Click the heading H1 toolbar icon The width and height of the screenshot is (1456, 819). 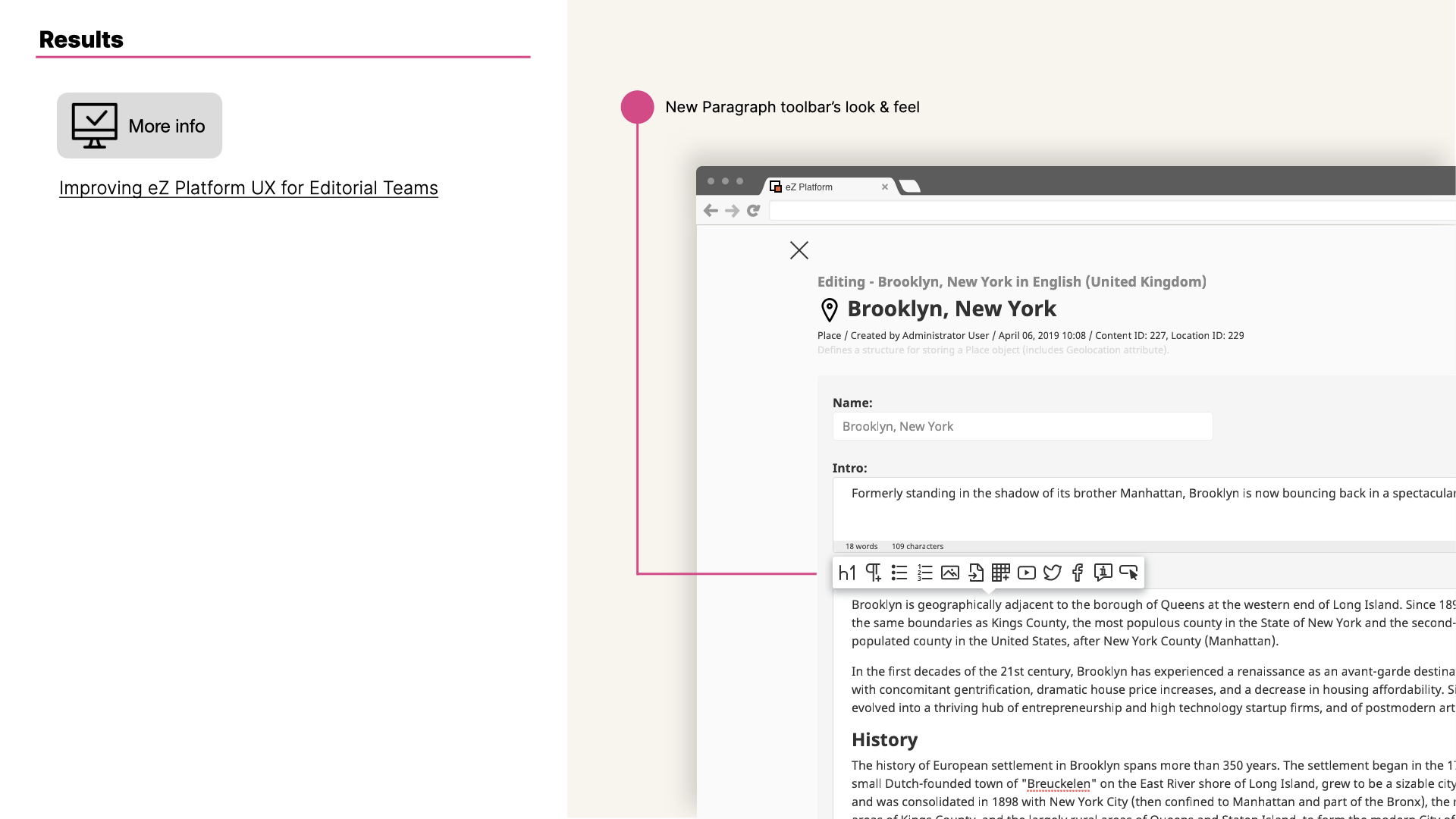point(847,571)
